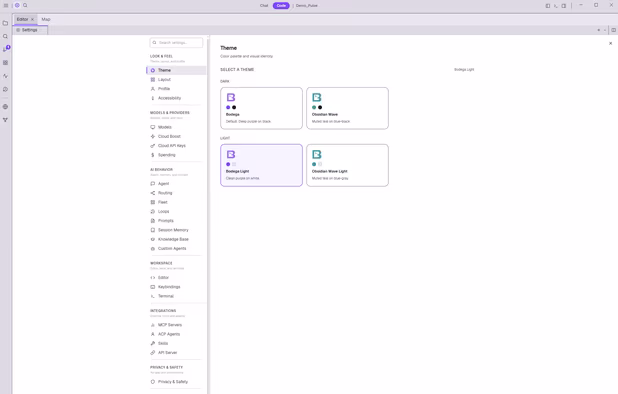Image resolution: width=618 pixels, height=394 pixels.
Task: Open Keybindings settings
Action: [176, 287]
